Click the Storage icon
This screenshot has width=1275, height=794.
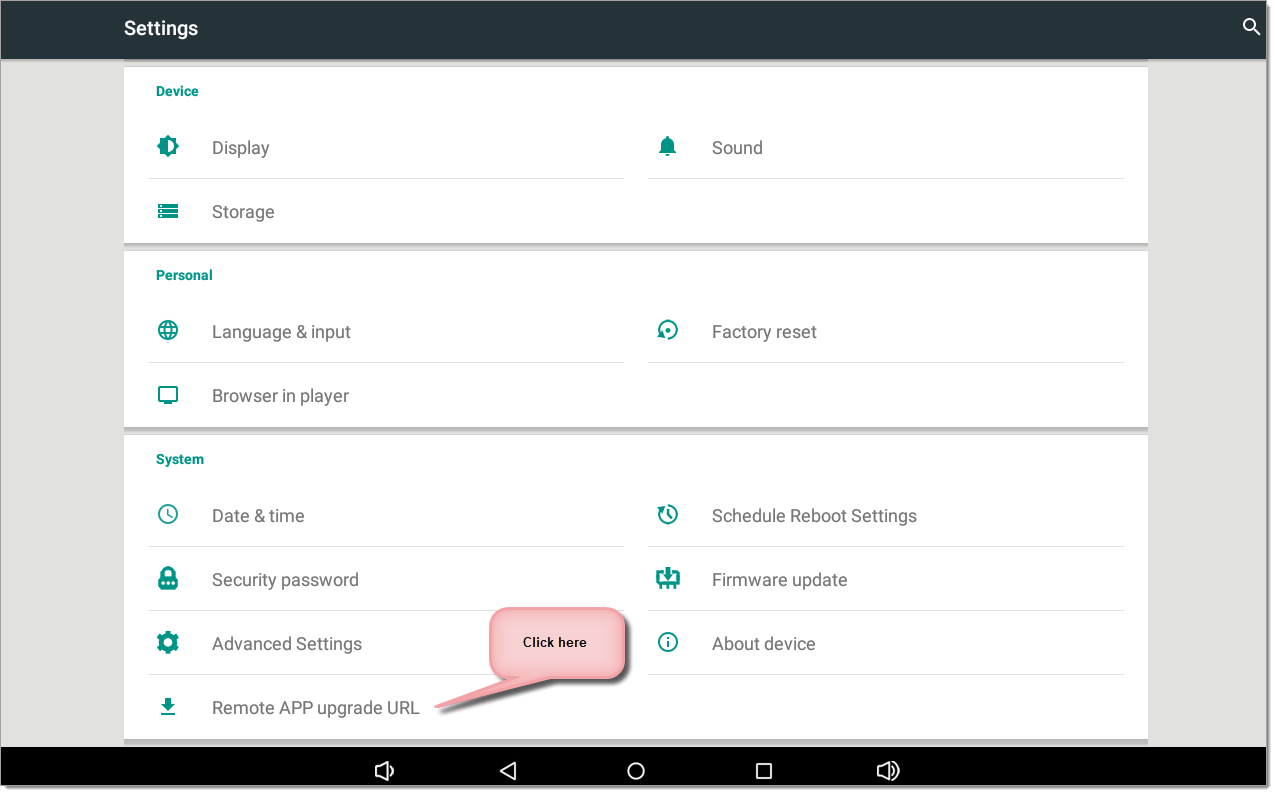(168, 211)
